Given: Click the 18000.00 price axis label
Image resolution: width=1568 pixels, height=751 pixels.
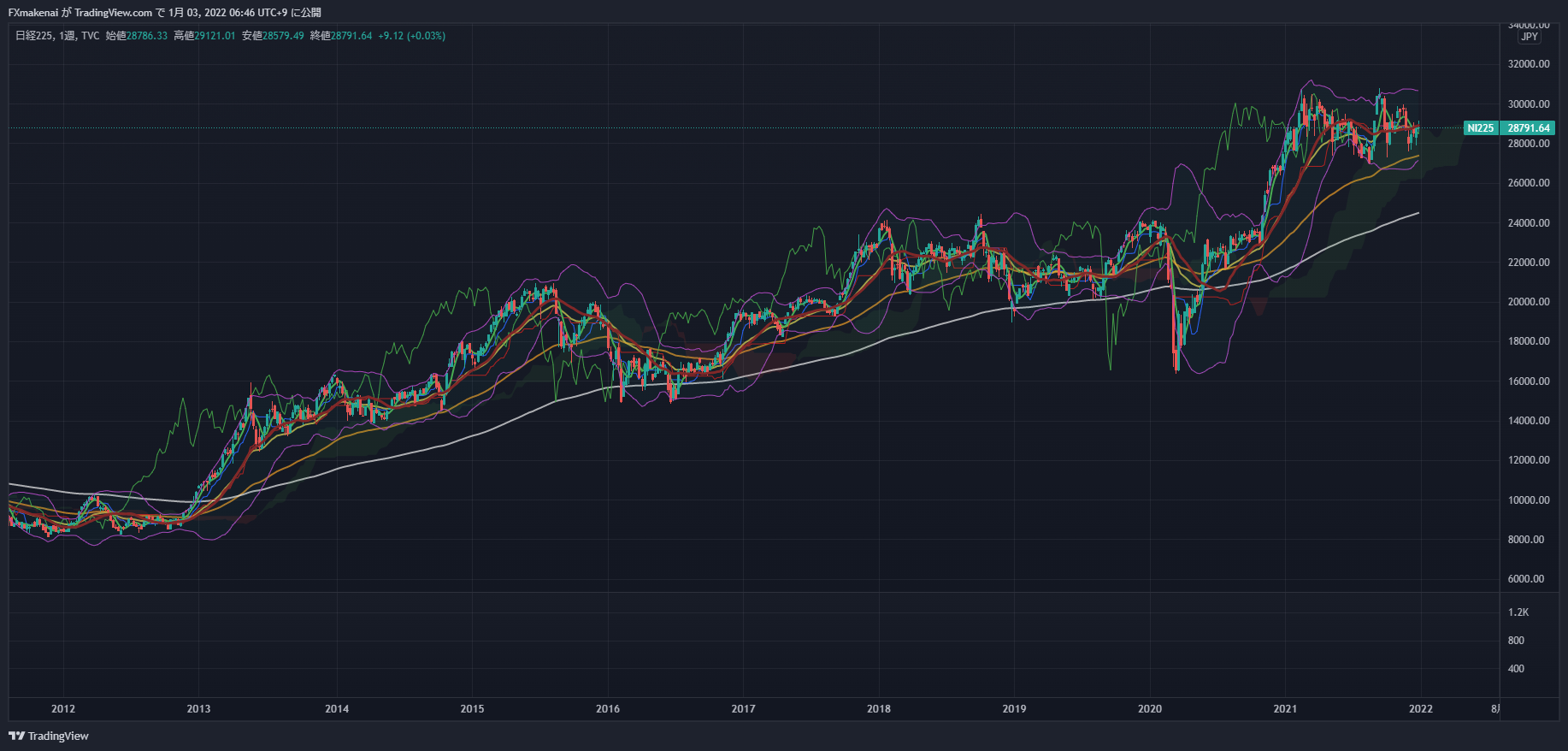Looking at the screenshot, I should pyautogui.click(x=1529, y=341).
